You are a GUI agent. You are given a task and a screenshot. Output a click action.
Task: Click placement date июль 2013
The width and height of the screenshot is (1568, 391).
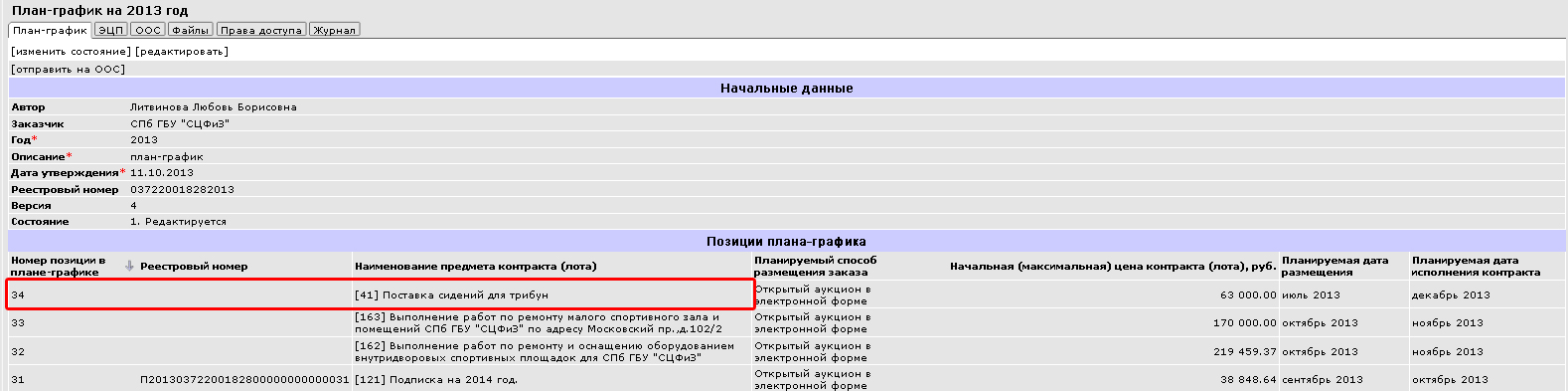[1311, 294]
